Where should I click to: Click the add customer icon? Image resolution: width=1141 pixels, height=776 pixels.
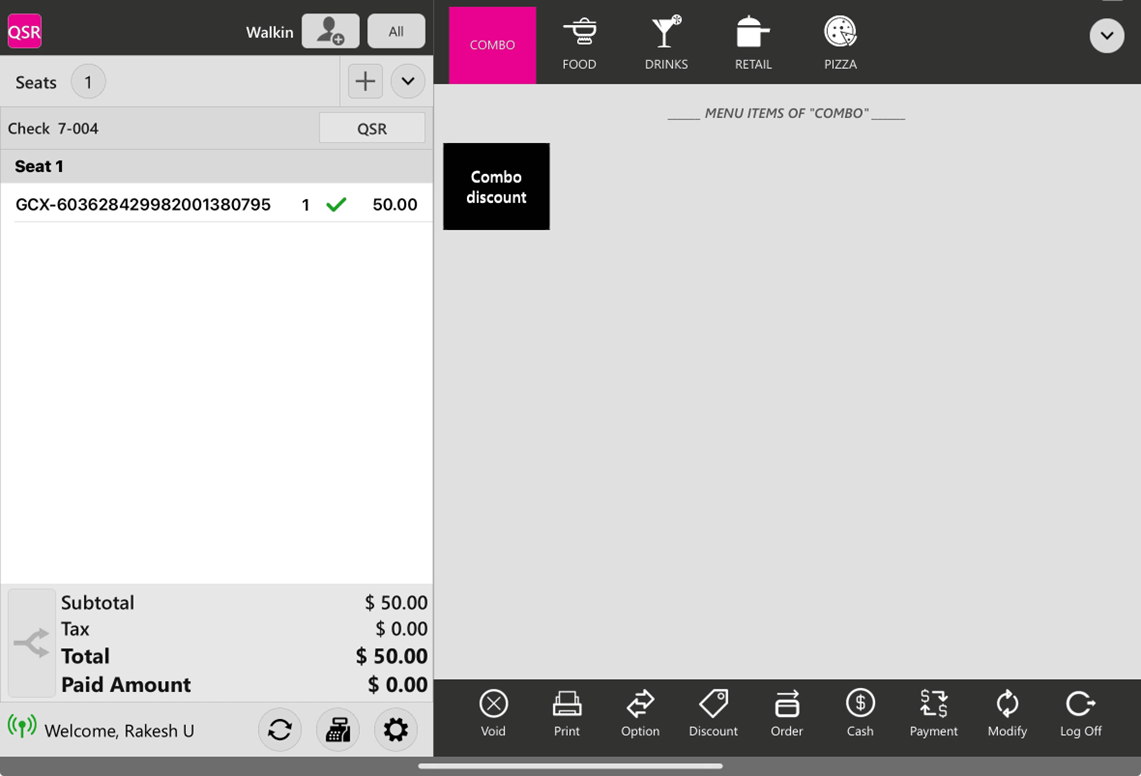(x=330, y=31)
